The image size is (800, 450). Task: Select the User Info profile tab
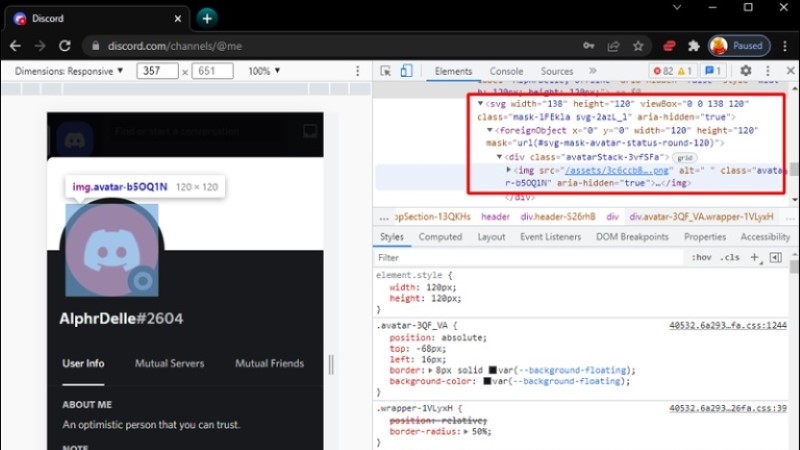[83, 364]
